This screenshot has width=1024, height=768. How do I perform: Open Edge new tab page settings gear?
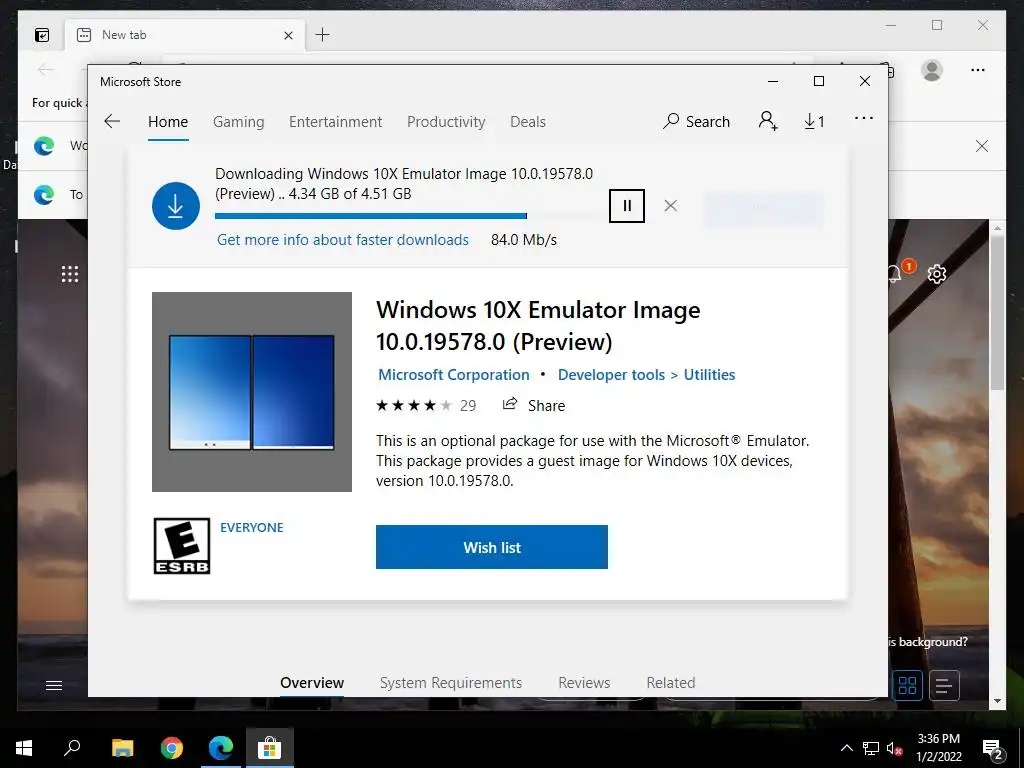click(937, 274)
